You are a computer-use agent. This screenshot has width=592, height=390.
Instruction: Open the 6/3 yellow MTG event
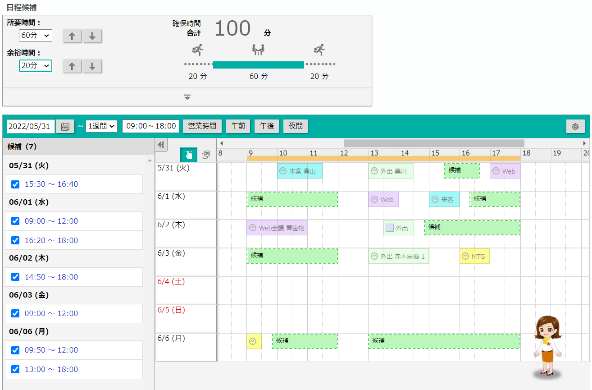coord(475,256)
